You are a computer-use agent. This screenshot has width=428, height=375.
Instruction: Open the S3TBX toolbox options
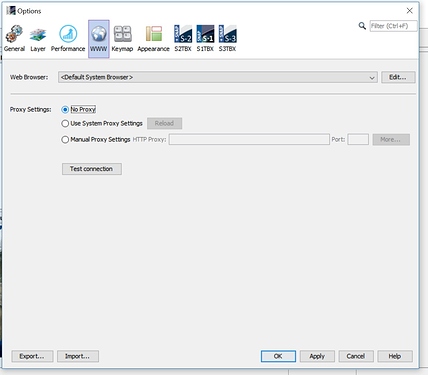227,39
